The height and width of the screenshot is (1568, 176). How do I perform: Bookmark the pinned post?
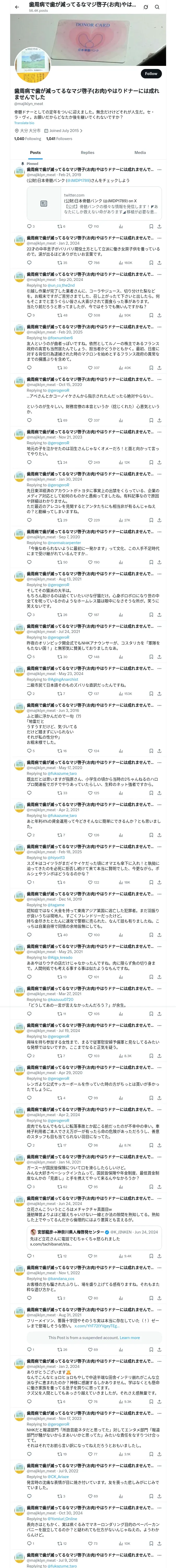(x=151, y=226)
